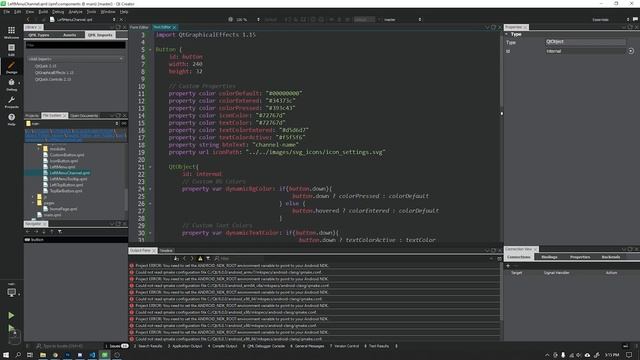Go to previous issue arrow in Issues pane
This screenshot has height=360, width=640.
(184, 258)
